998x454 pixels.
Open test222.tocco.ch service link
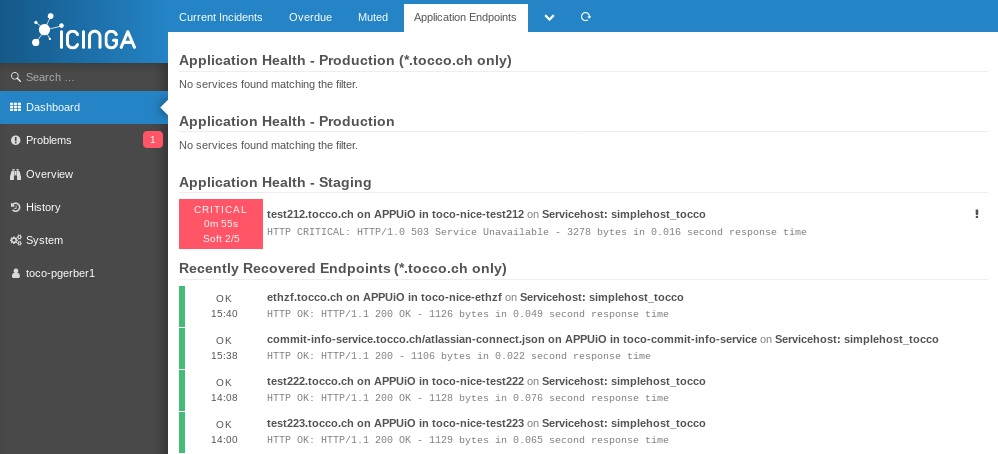click(395, 381)
